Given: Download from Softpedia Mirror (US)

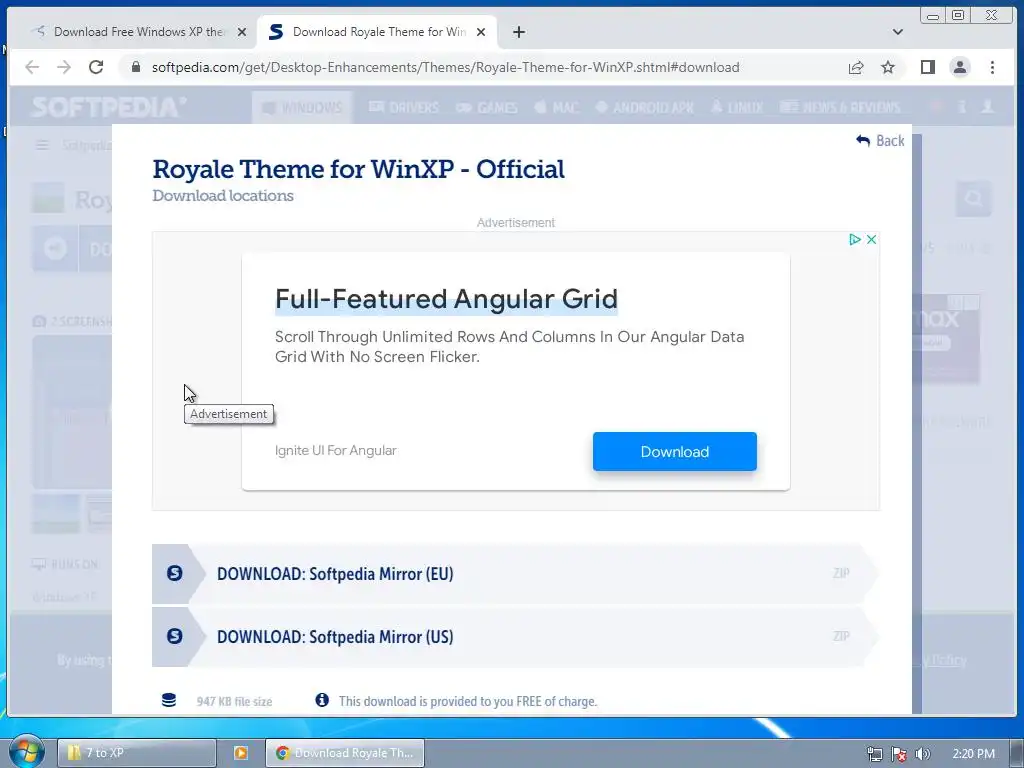Looking at the screenshot, I should (x=515, y=637).
